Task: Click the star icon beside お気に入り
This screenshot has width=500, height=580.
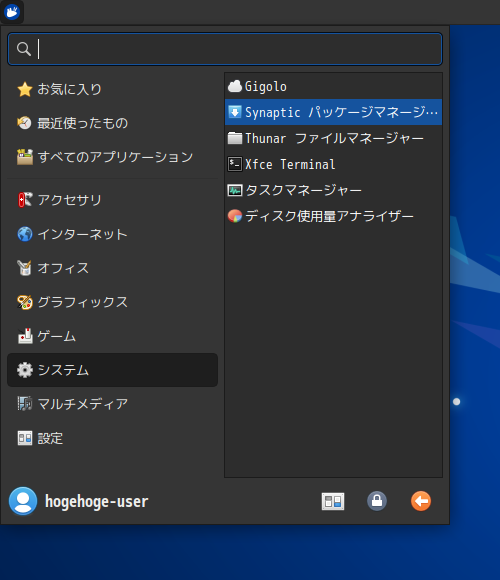Action: [x=25, y=89]
